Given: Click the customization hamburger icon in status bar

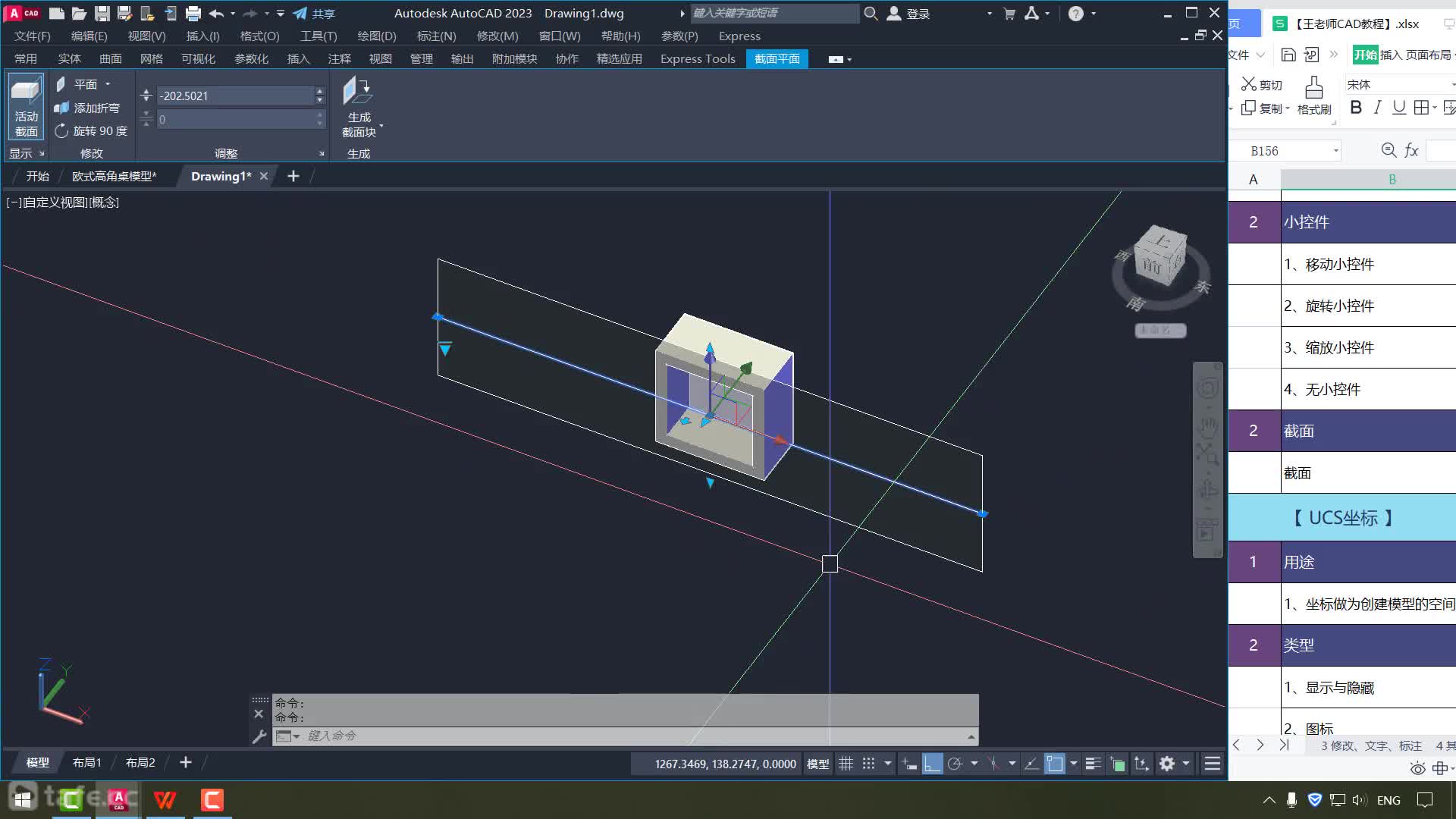Looking at the screenshot, I should pos(1213,764).
